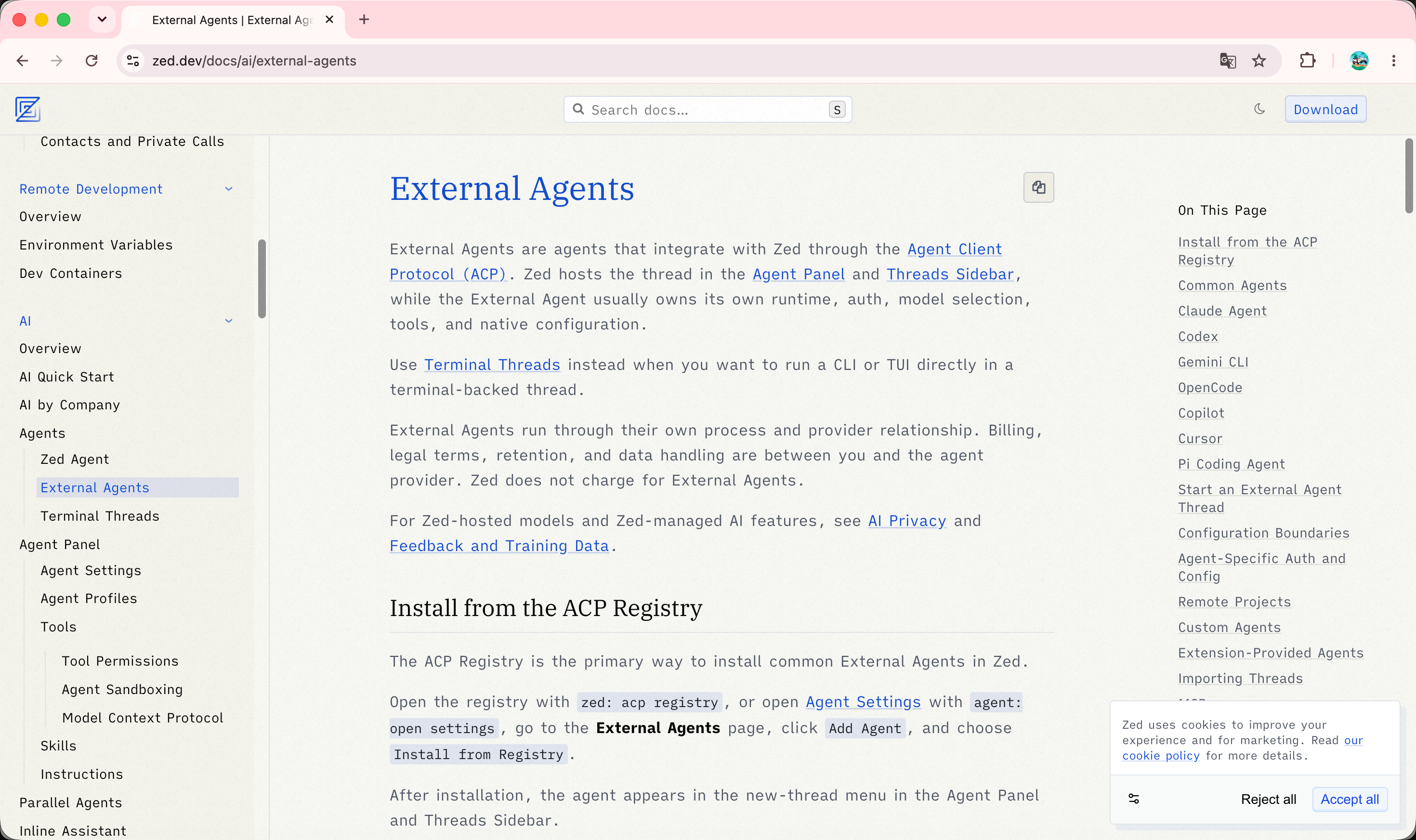Toggle dark mode with the moon icon
The height and width of the screenshot is (840, 1416).
[x=1259, y=109]
